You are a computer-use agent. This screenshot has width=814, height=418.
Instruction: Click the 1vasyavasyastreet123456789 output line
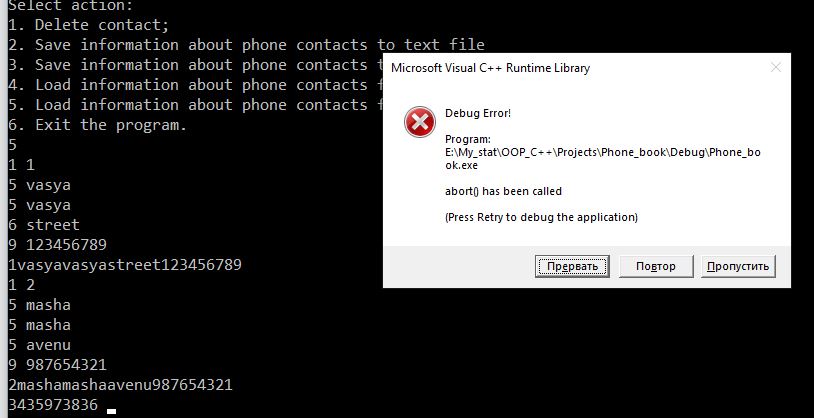[x=125, y=265]
